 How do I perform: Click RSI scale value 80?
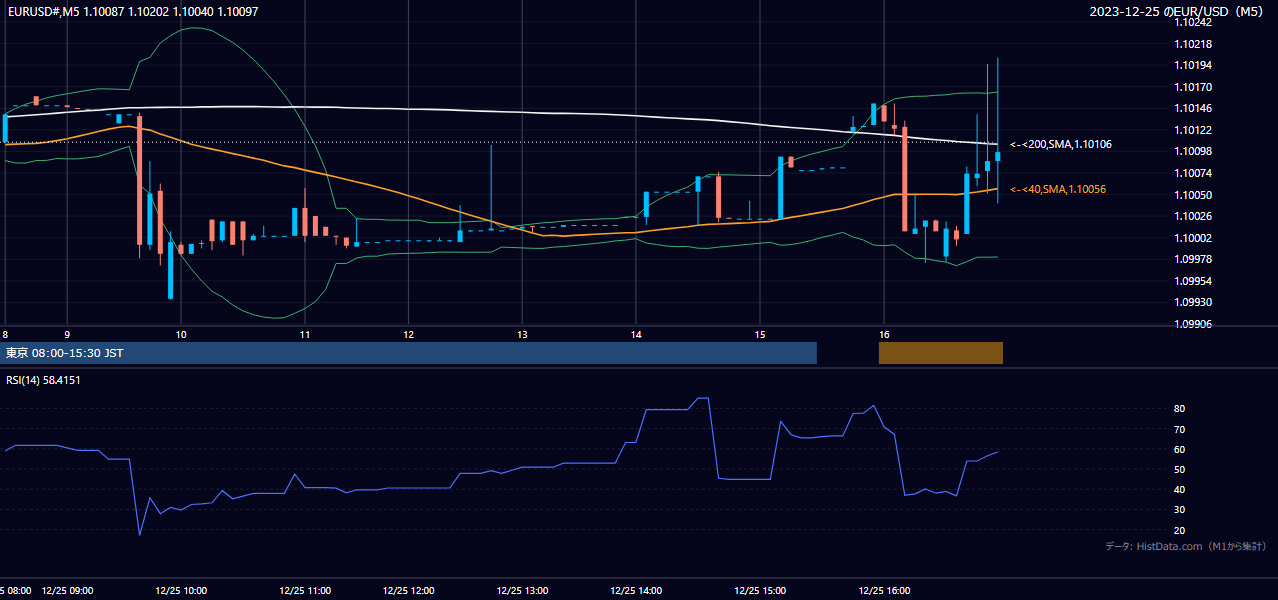point(1180,409)
